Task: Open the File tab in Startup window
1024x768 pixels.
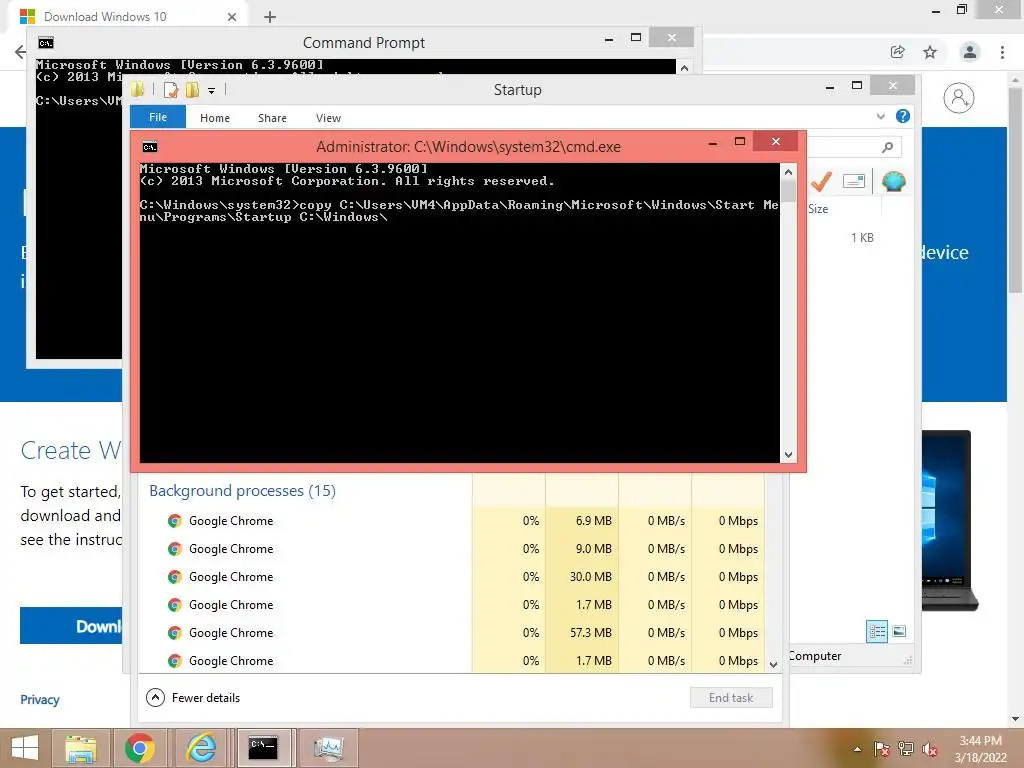Action: click(x=158, y=117)
